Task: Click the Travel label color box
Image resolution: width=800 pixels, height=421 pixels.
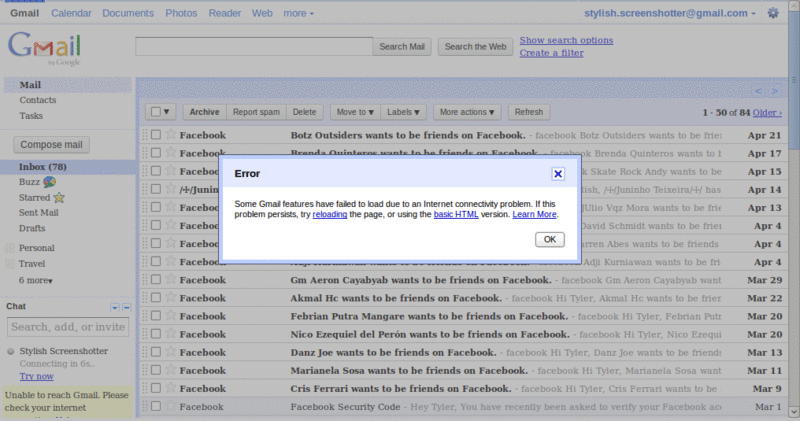Action: (10, 264)
